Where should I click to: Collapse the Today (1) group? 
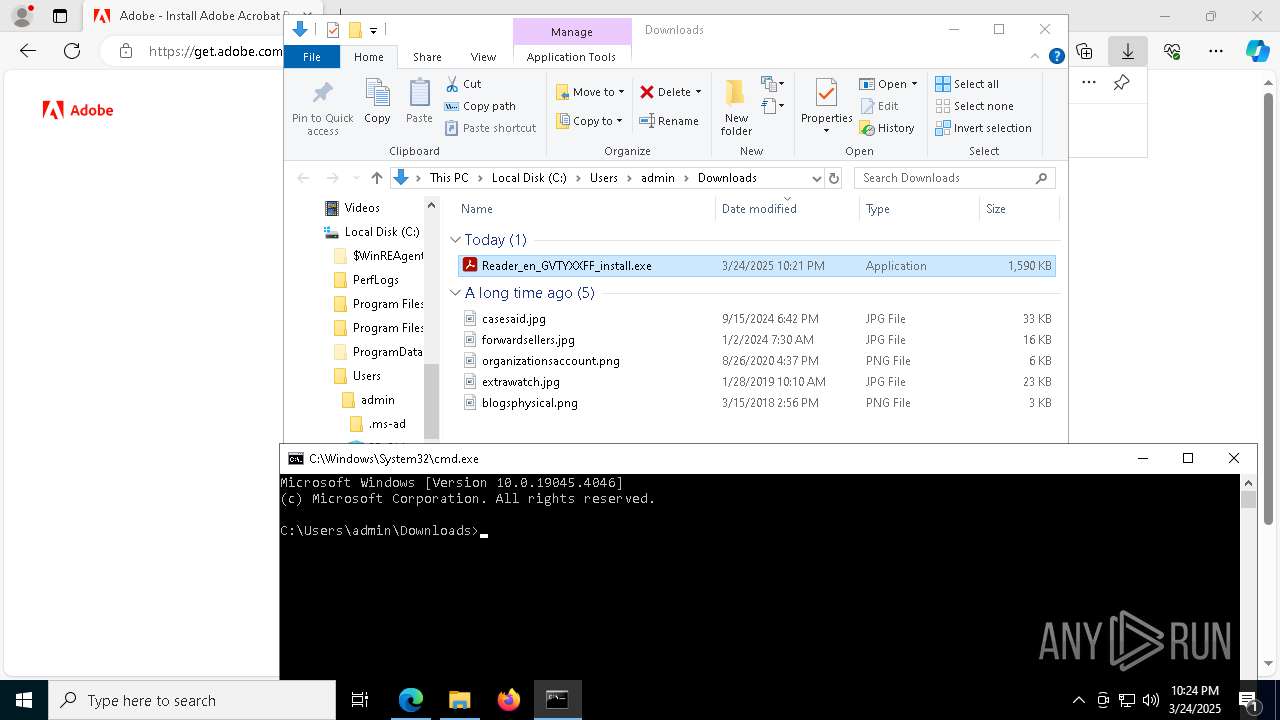tap(455, 240)
